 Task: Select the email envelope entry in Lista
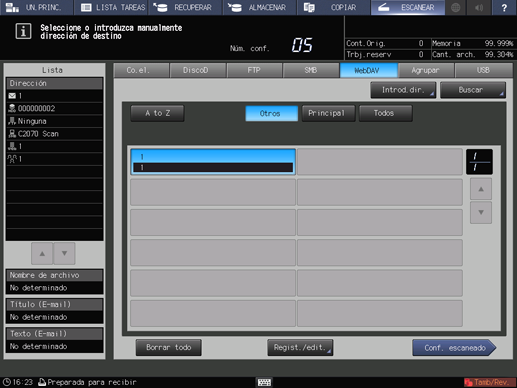pyautogui.click(x=54, y=96)
